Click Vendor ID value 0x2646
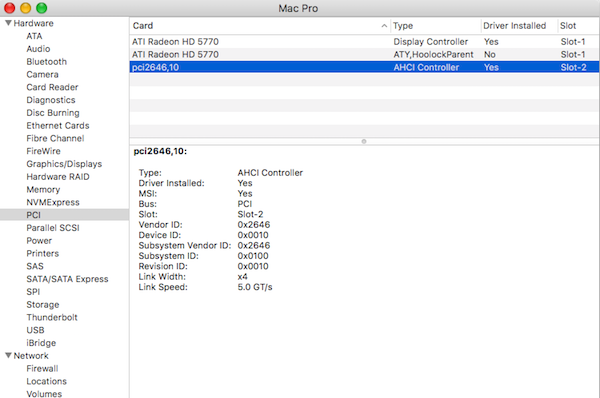The image size is (600, 398). tap(254, 225)
